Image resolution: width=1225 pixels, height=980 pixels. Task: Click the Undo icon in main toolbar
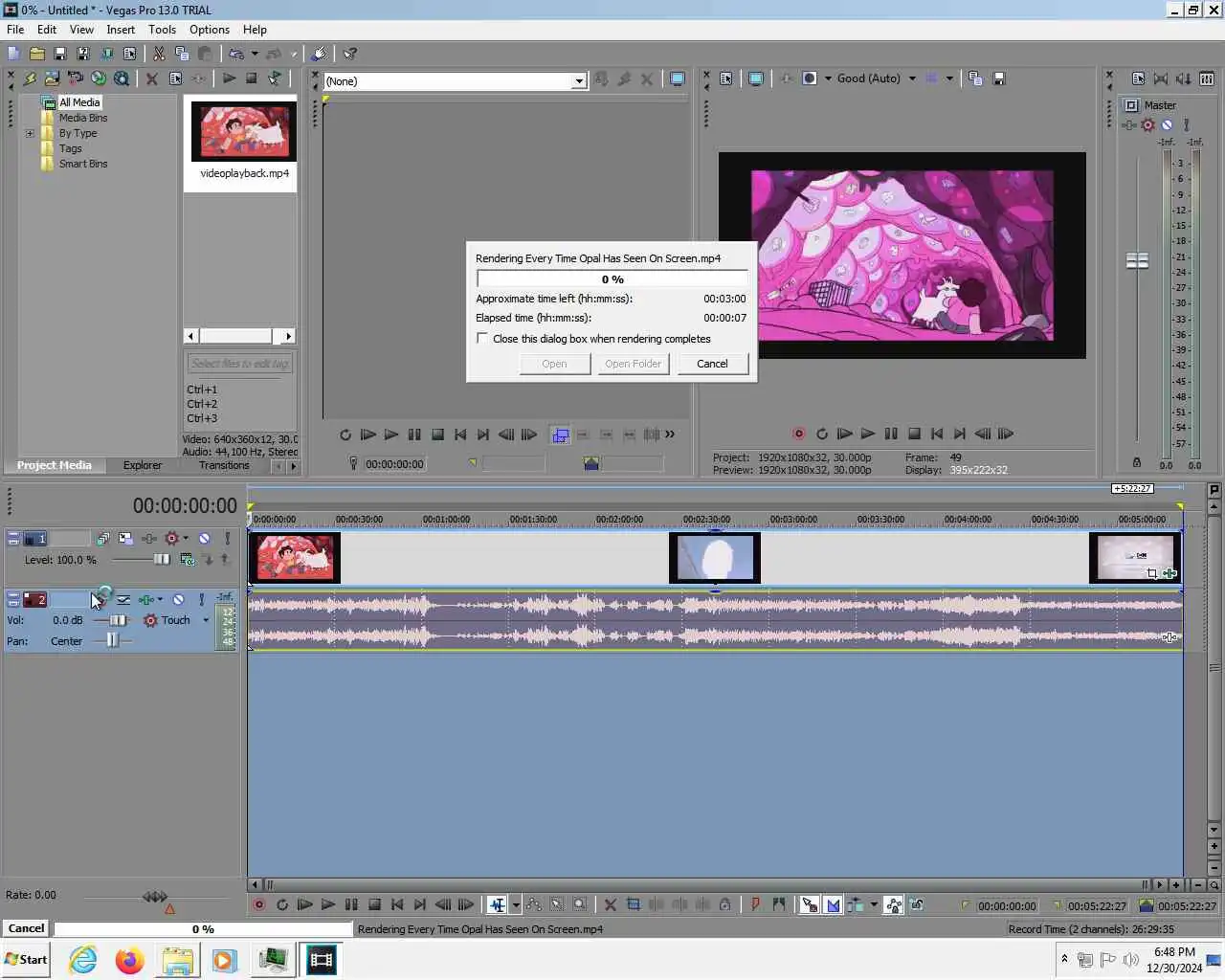pos(236,54)
